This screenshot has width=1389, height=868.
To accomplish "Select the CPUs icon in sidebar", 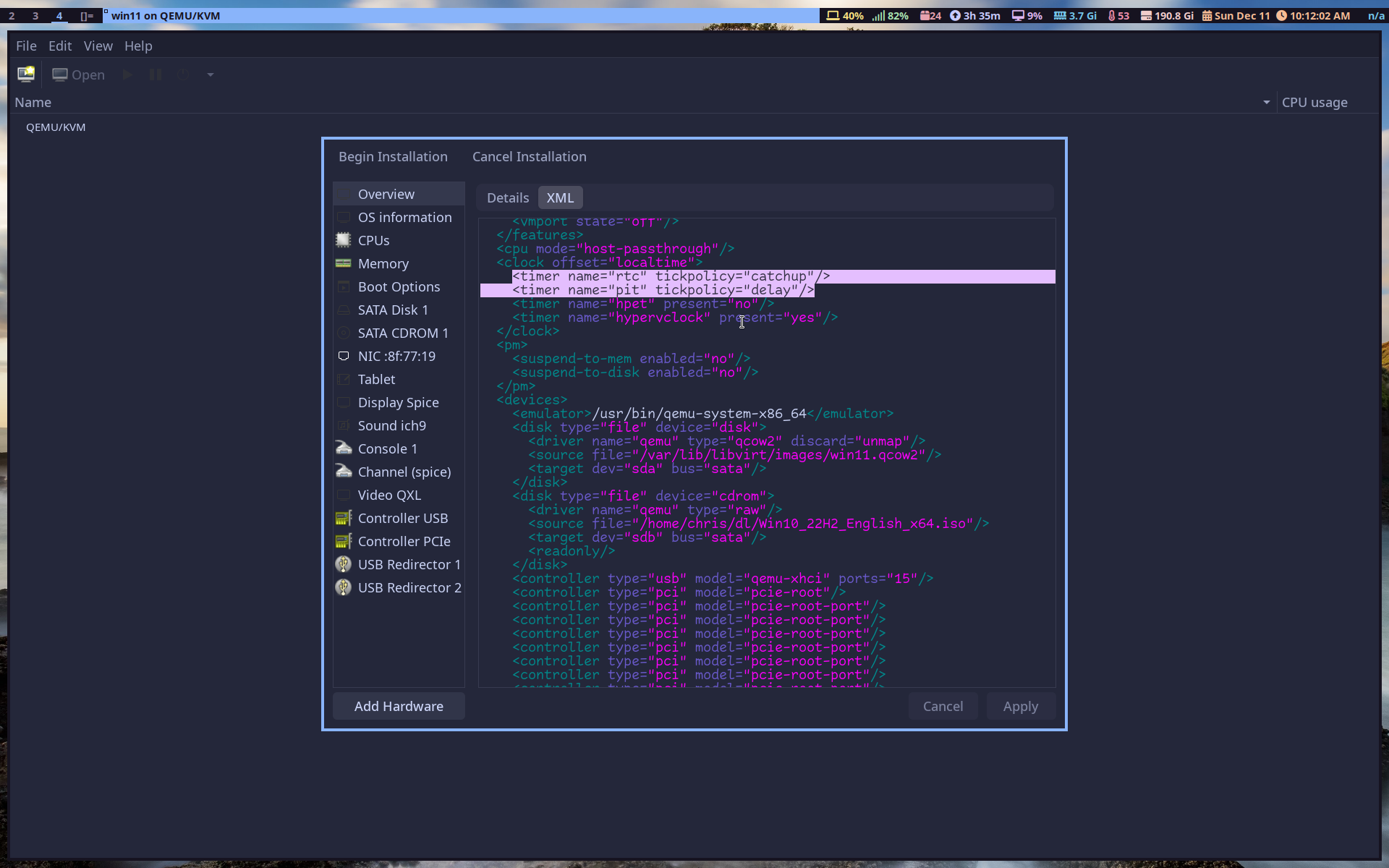I will 344,240.
